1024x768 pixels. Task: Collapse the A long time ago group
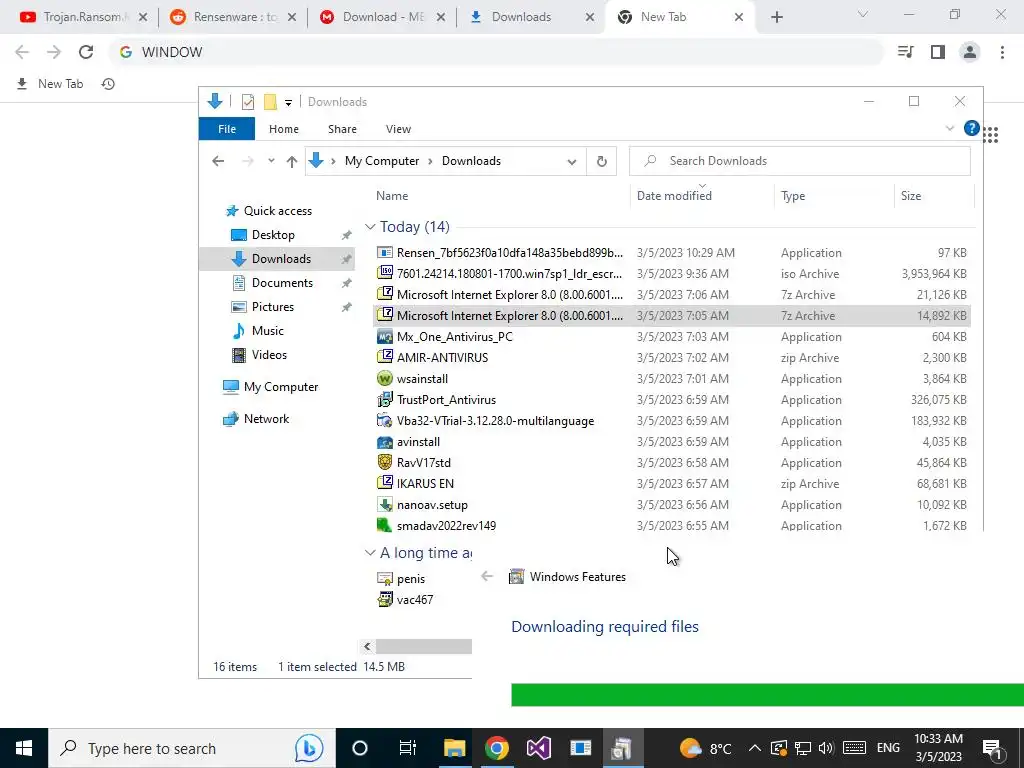(x=370, y=553)
